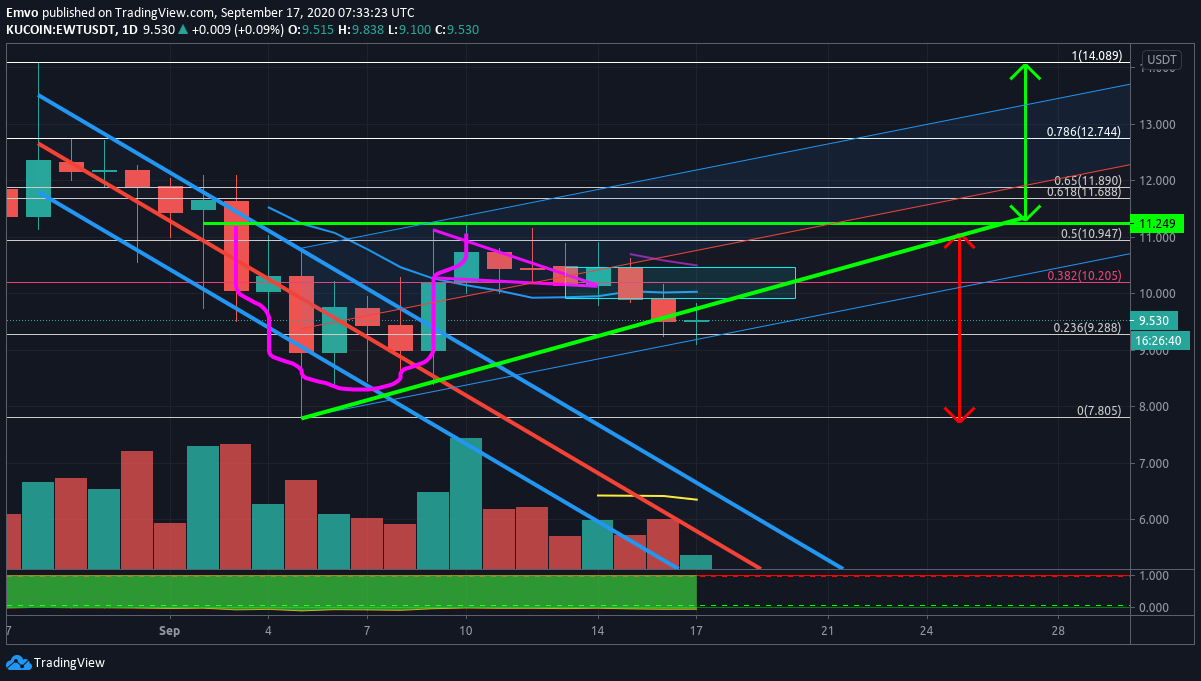Click the 0.236(9.288) Fibonacci label
Viewport: 1201px width, 681px height.
1088,327
